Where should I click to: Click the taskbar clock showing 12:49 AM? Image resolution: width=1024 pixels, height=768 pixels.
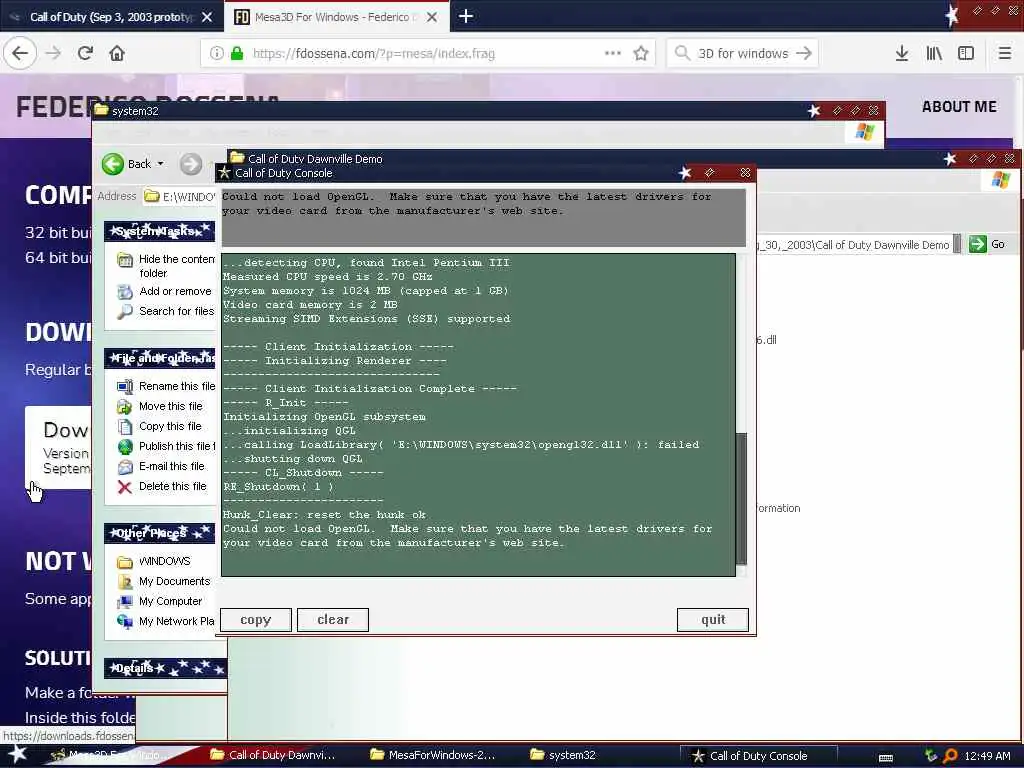tap(987, 756)
